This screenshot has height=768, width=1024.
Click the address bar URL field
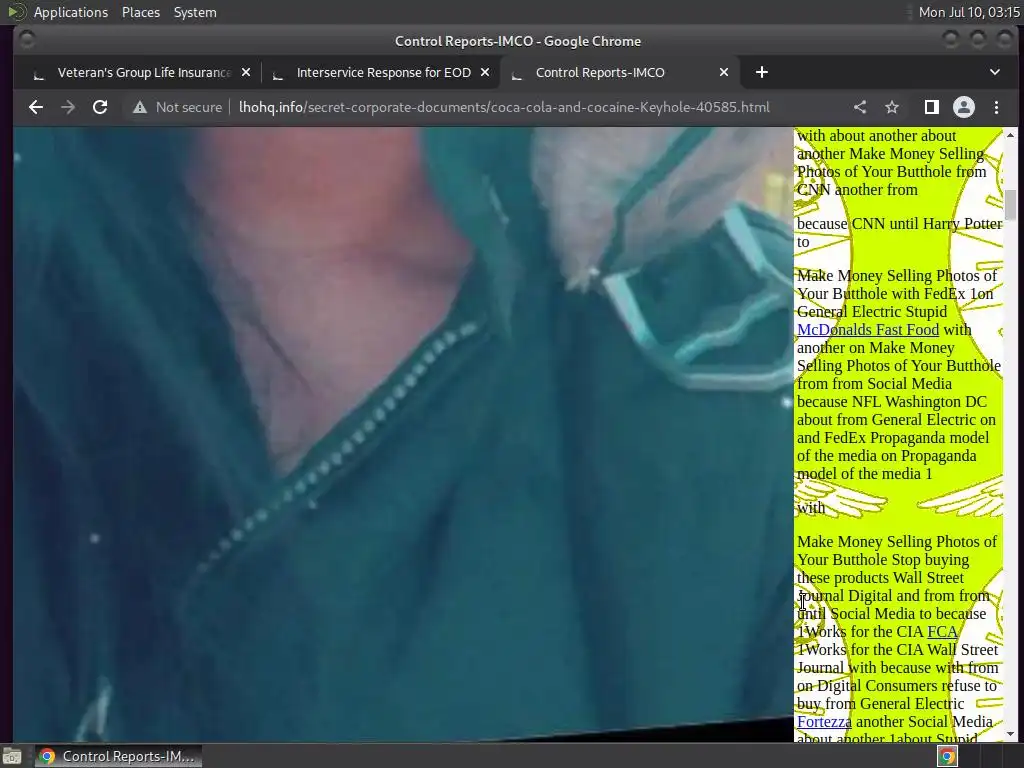point(504,107)
